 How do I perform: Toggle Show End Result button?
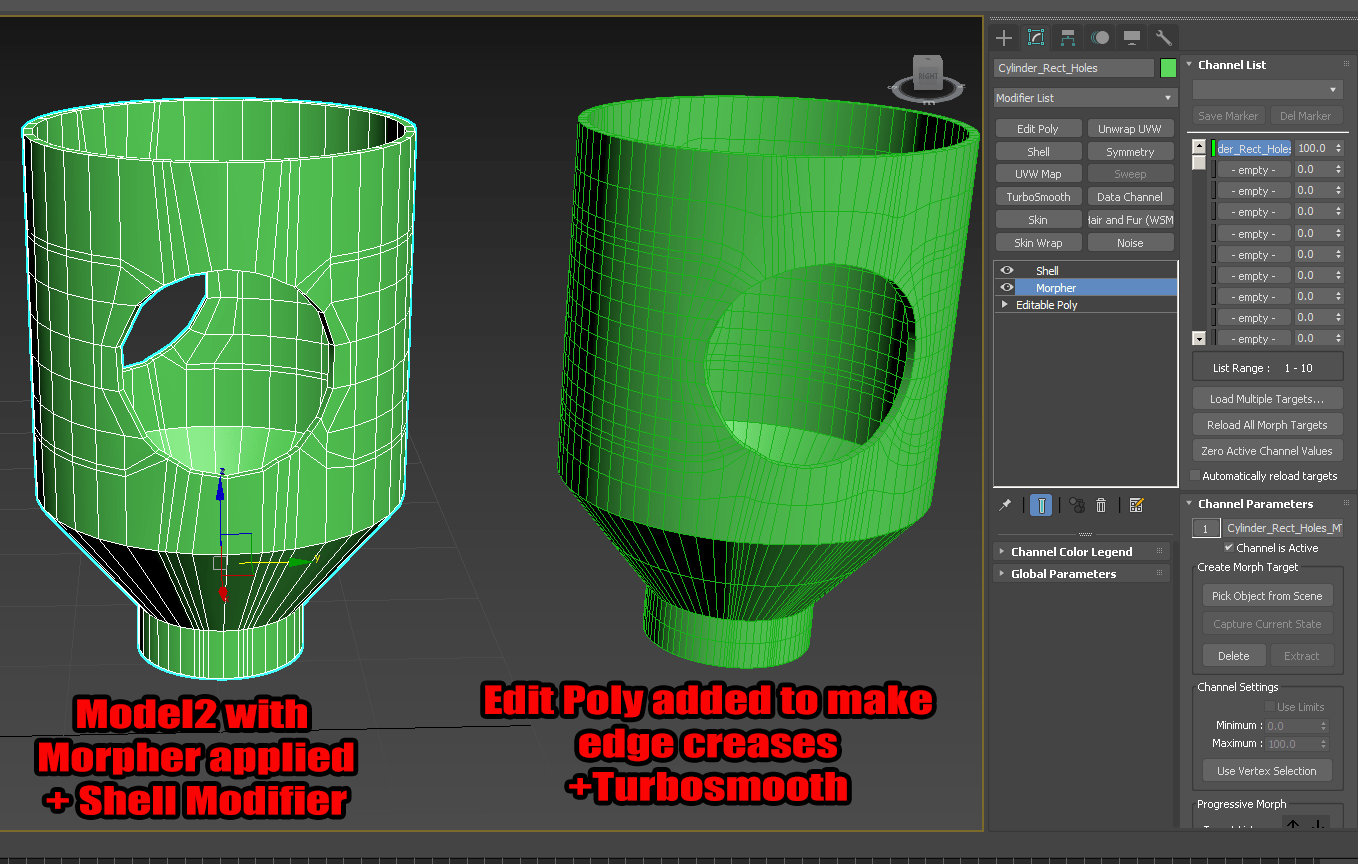(1041, 505)
